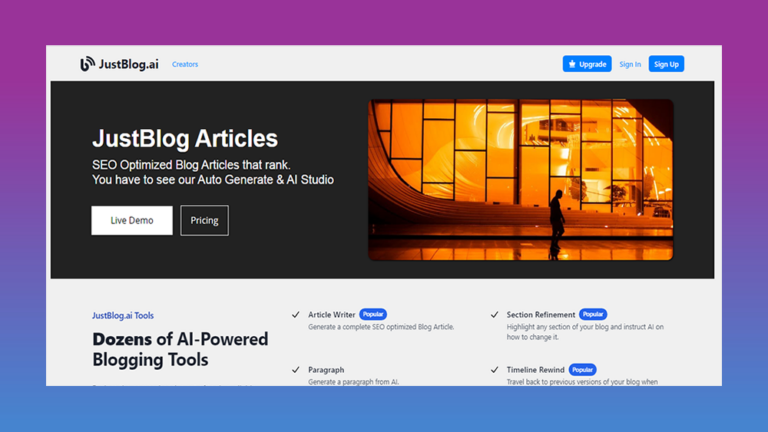Click the Paragraph checkmark icon
The width and height of the screenshot is (768, 432).
pyautogui.click(x=295, y=370)
